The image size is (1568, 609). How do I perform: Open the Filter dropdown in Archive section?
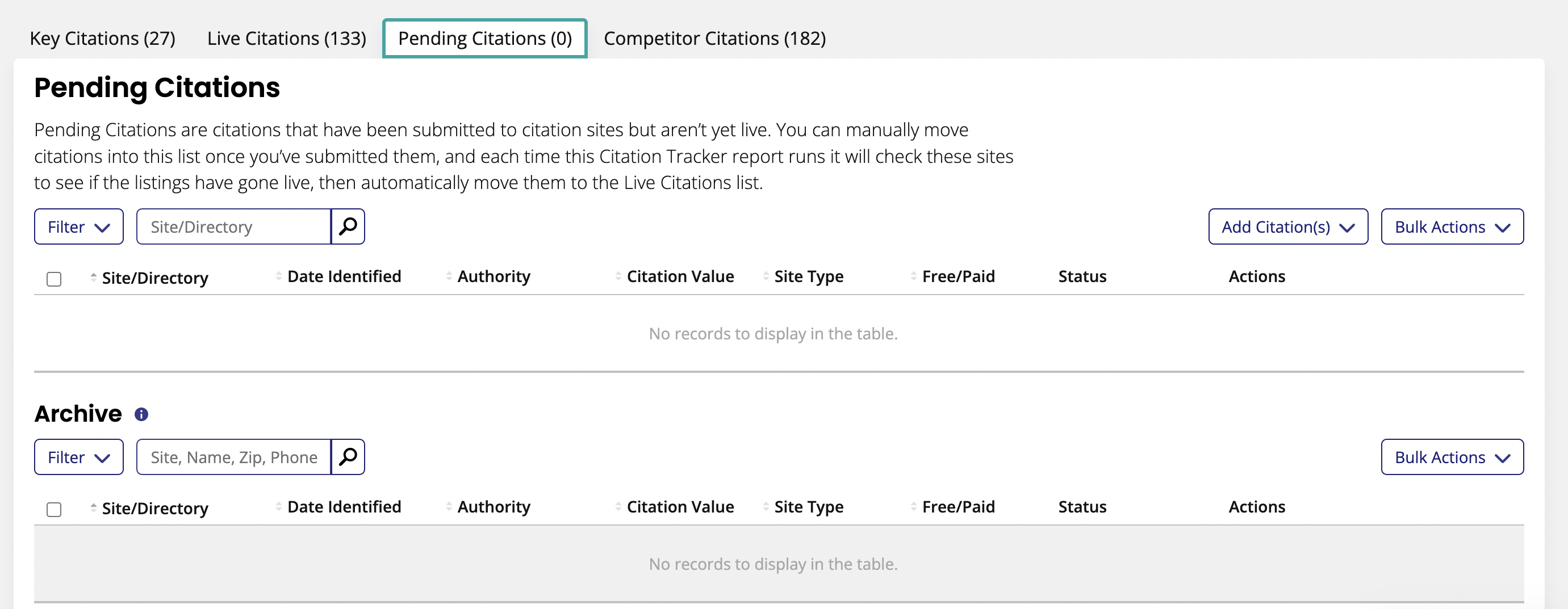pyautogui.click(x=78, y=457)
